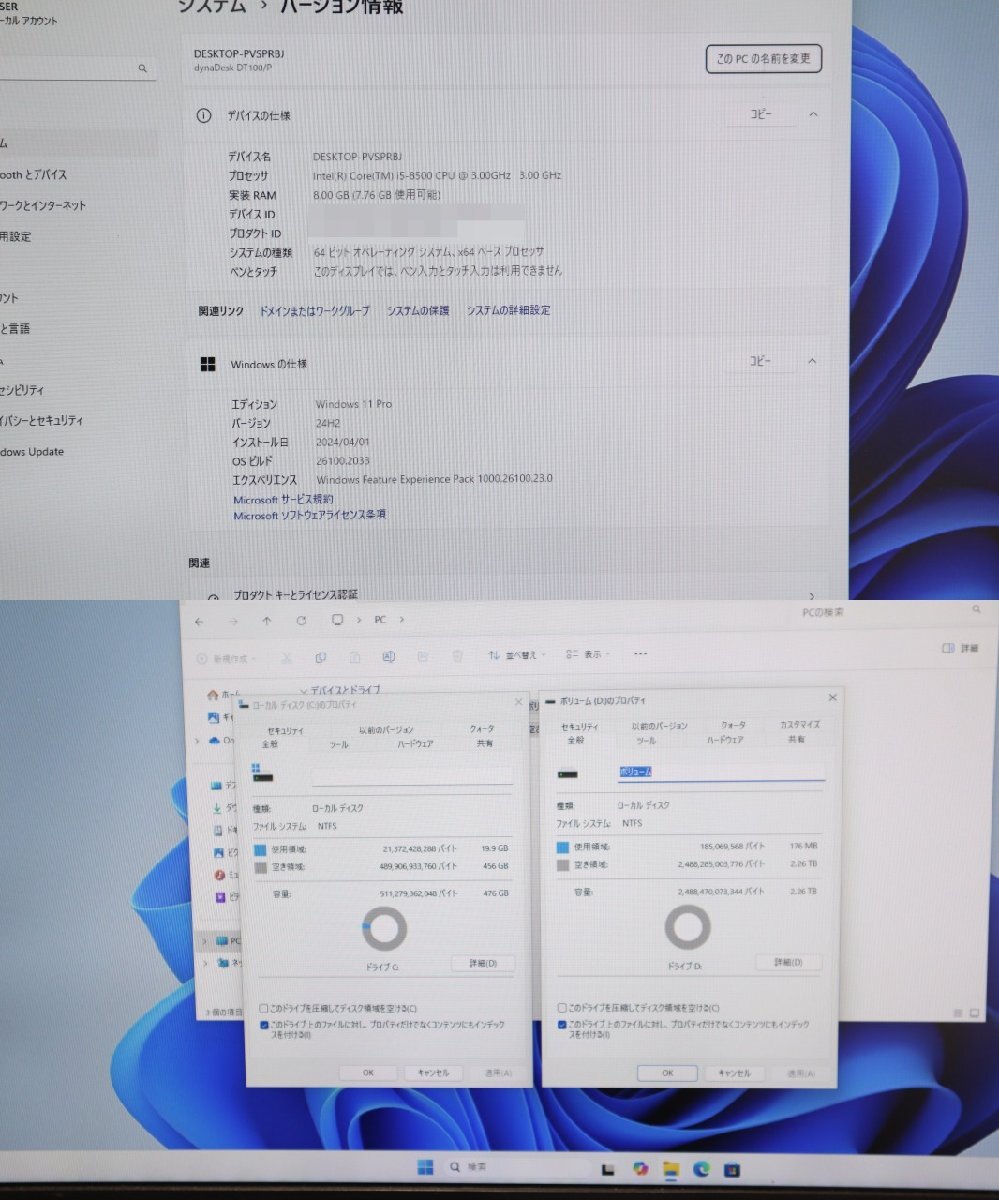
Task: Click このPCの名前を変更 button
Action: click(x=764, y=58)
